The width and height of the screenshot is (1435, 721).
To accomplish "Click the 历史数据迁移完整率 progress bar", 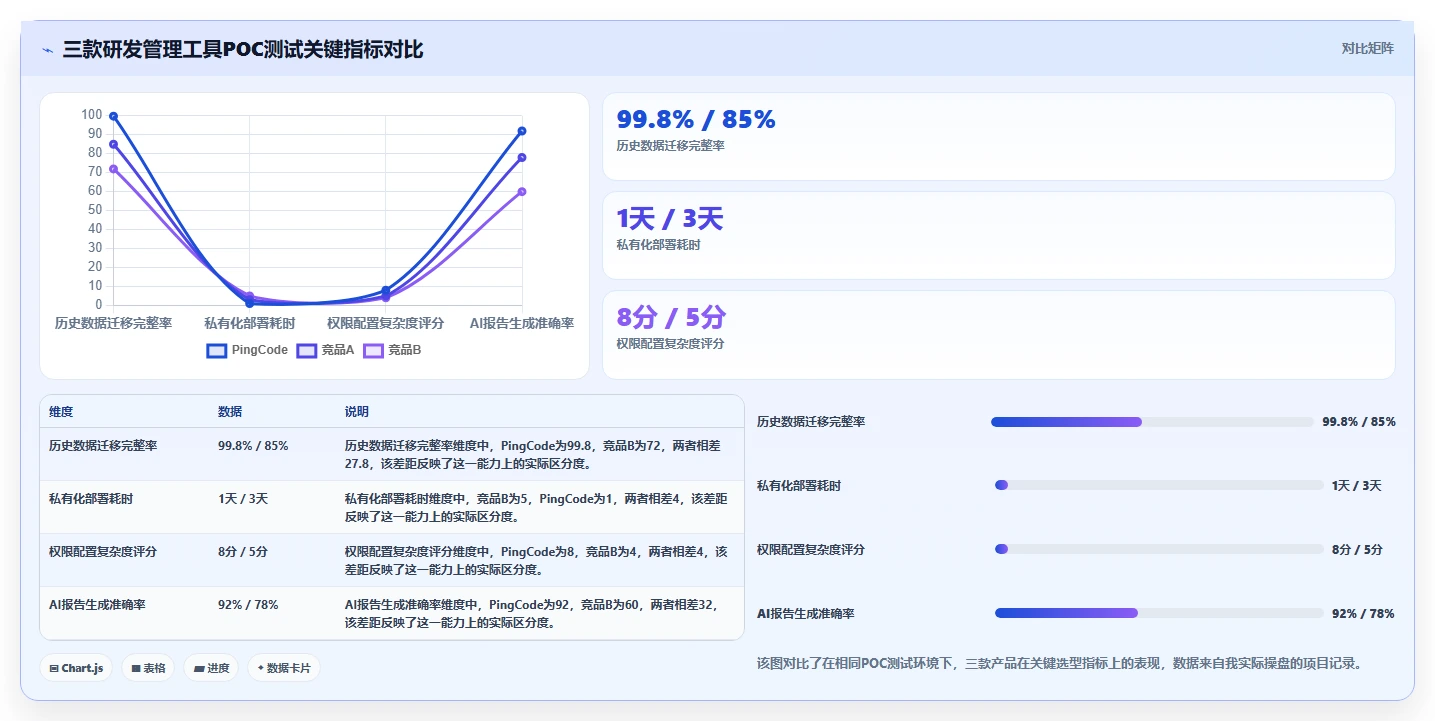I will pyautogui.click(x=1151, y=422).
